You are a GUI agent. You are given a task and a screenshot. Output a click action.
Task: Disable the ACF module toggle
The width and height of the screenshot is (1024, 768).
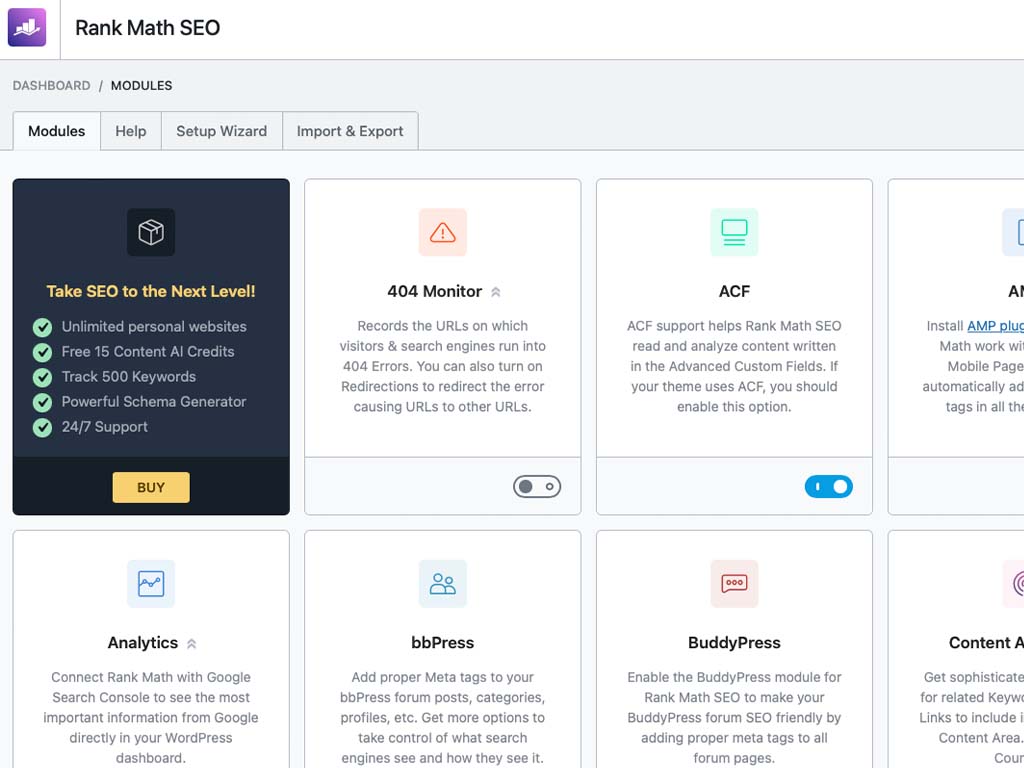(x=829, y=486)
